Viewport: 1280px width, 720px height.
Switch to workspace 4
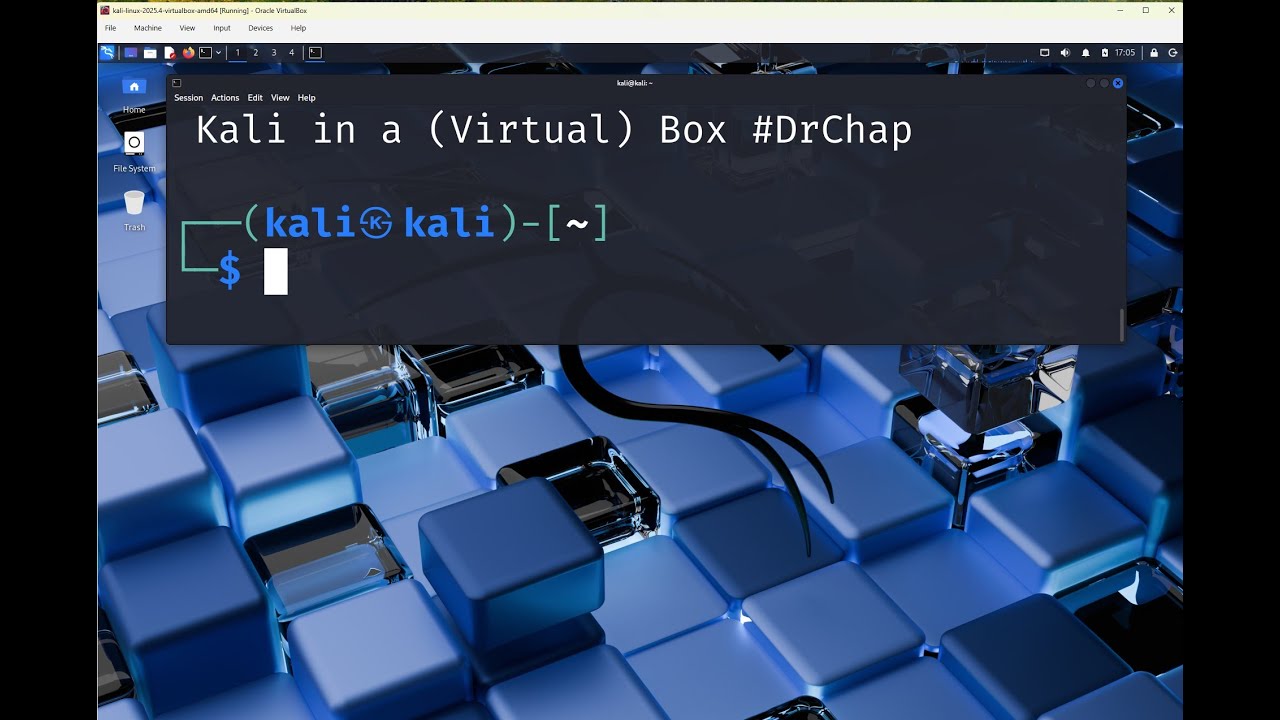[x=291, y=52]
